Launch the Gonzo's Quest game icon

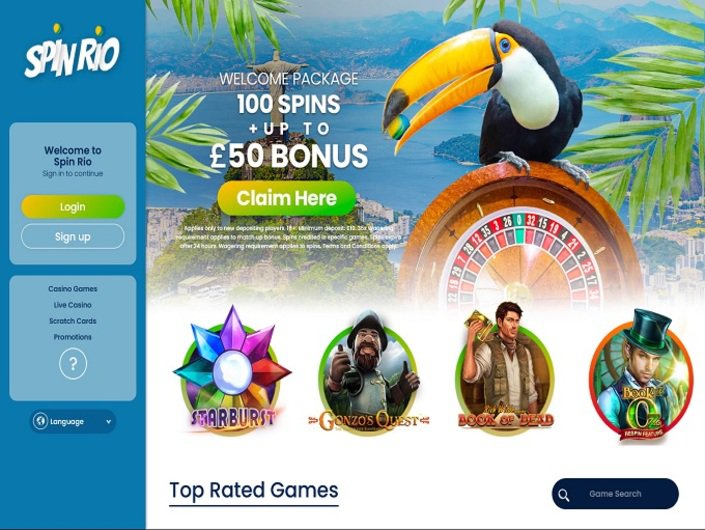(369, 373)
